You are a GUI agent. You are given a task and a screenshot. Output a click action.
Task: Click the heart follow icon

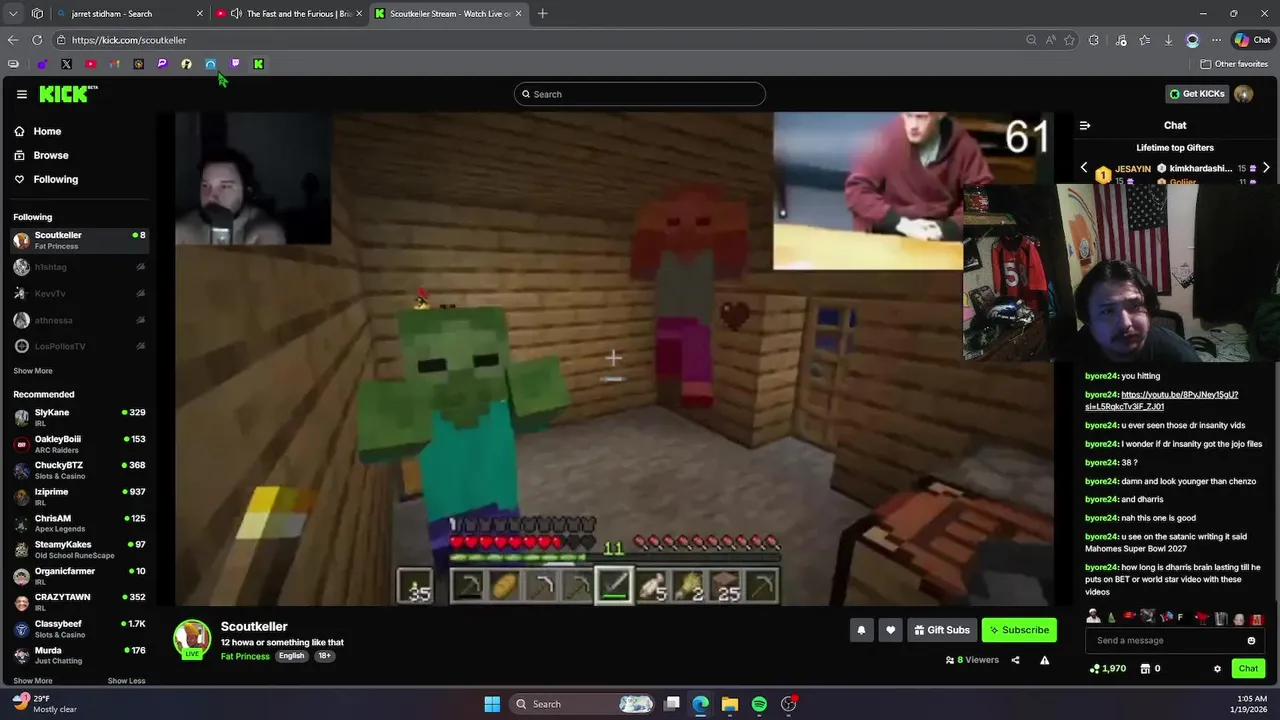(890, 630)
